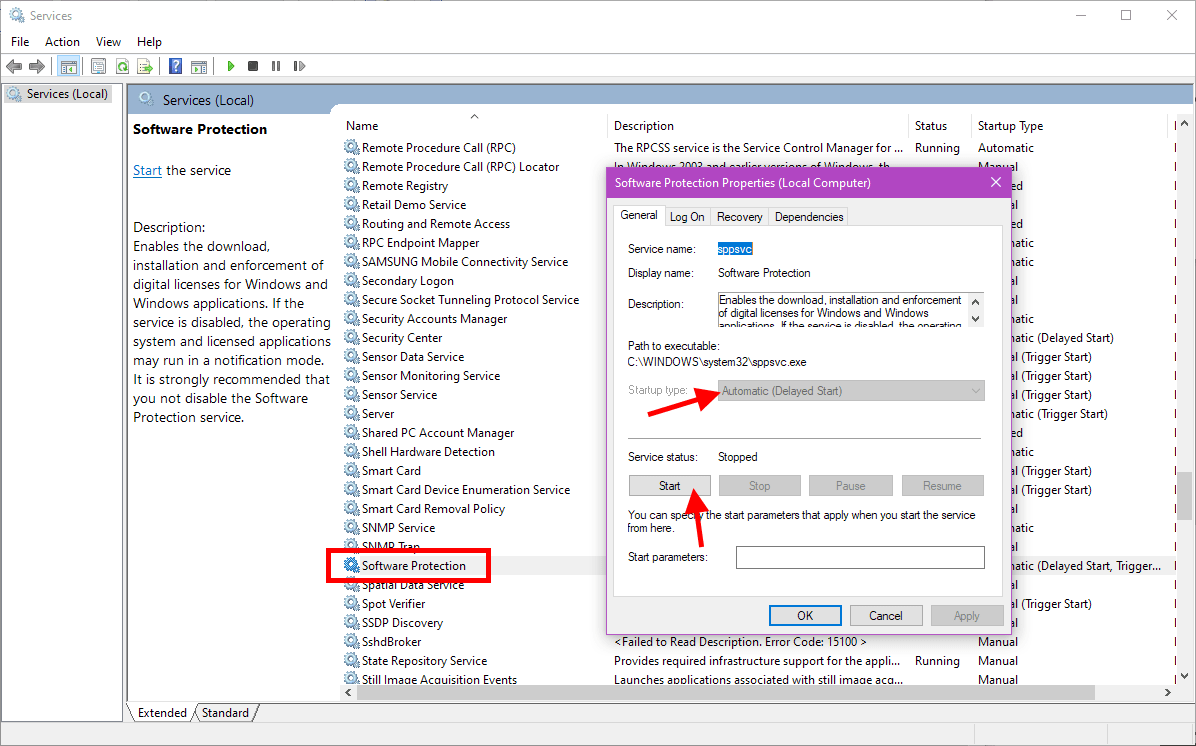This screenshot has width=1196, height=746.
Task: Pause a service using toolbar pause icon
Action: click(274, 66)
